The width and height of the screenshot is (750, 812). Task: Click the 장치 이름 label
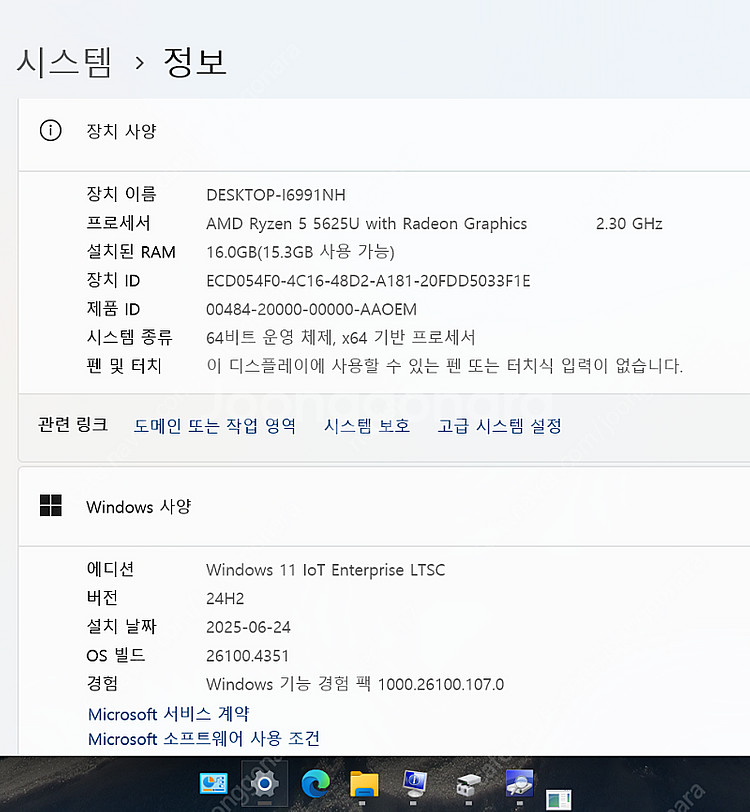pos(121,194)
